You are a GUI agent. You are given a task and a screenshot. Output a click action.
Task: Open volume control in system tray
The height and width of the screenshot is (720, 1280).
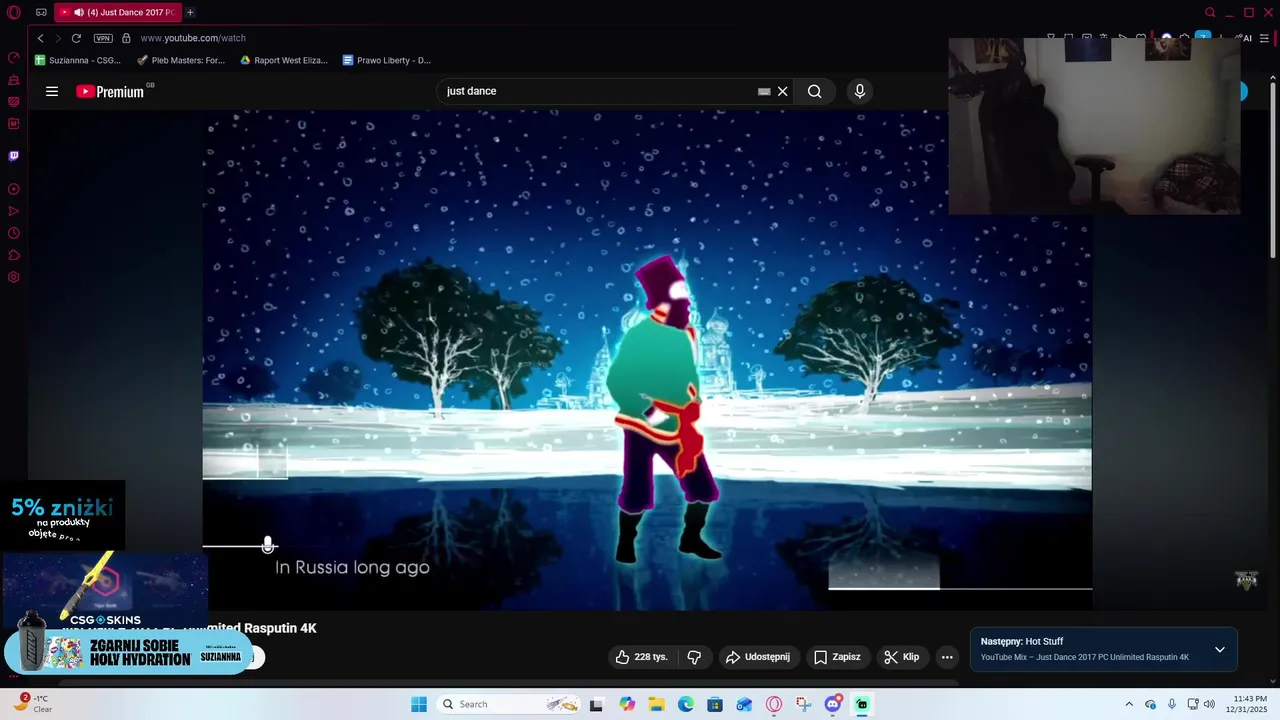[x=1209, y=704]
